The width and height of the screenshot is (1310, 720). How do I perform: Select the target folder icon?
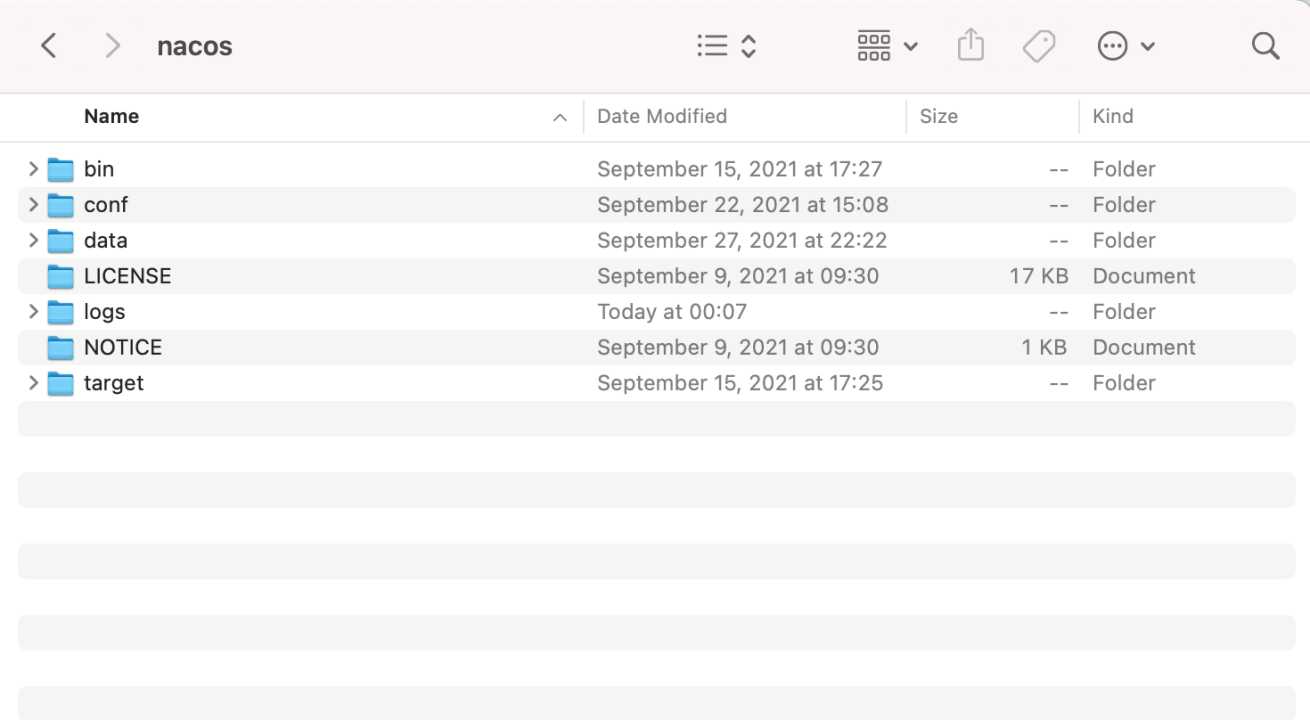[x=61, y=383]
